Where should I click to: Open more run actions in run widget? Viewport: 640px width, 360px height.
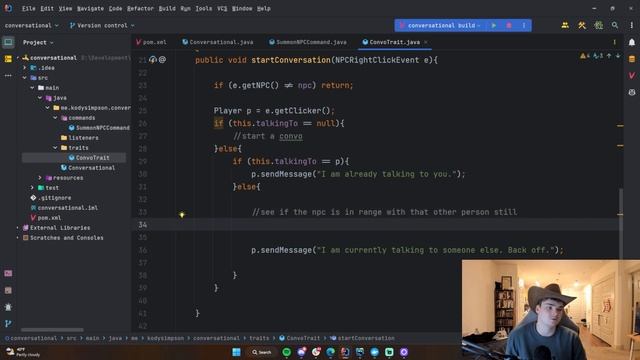click(524, 25)
